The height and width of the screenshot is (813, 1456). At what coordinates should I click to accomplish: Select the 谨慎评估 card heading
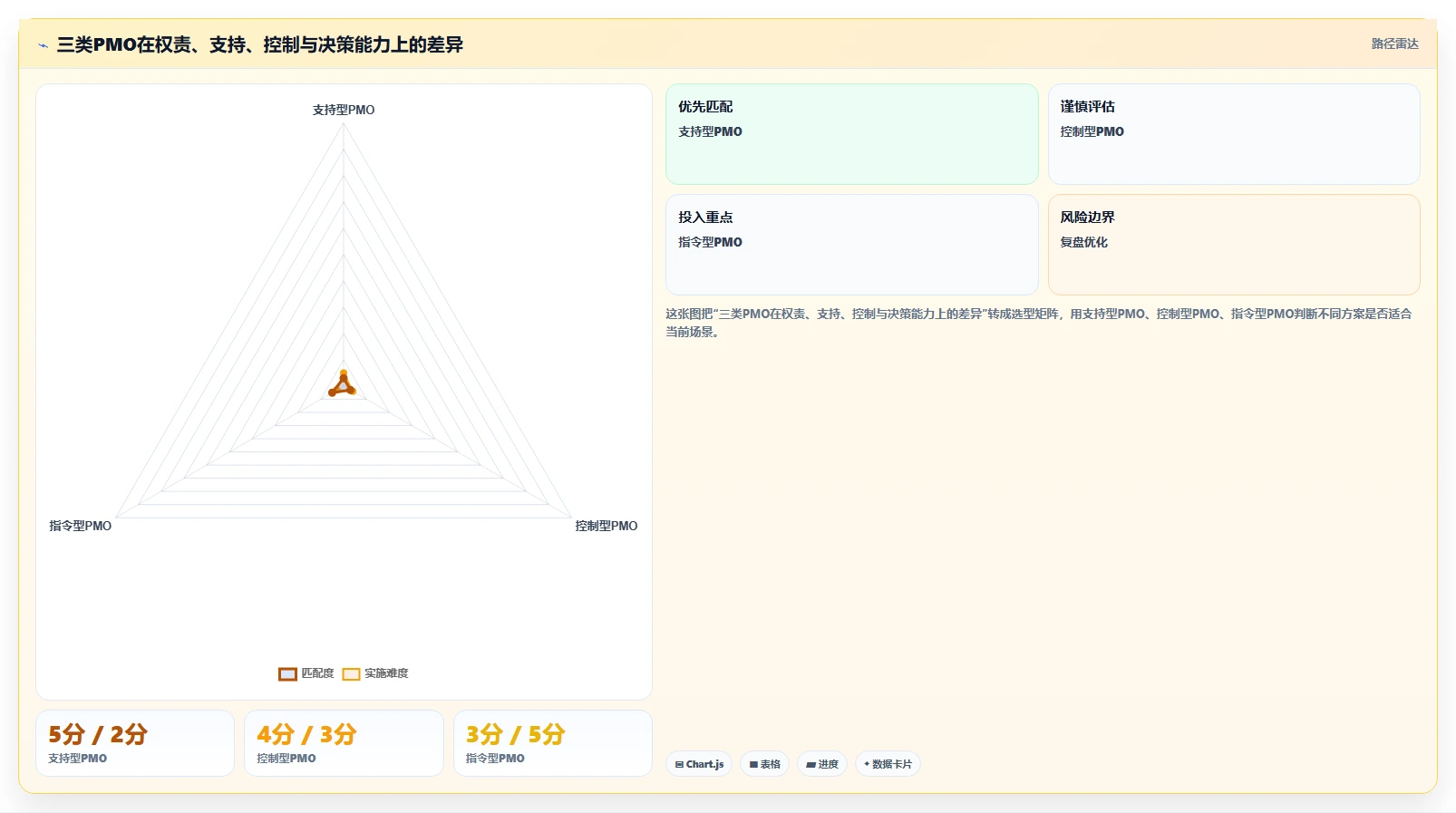pyautogui.click(x=1087, y=106)
